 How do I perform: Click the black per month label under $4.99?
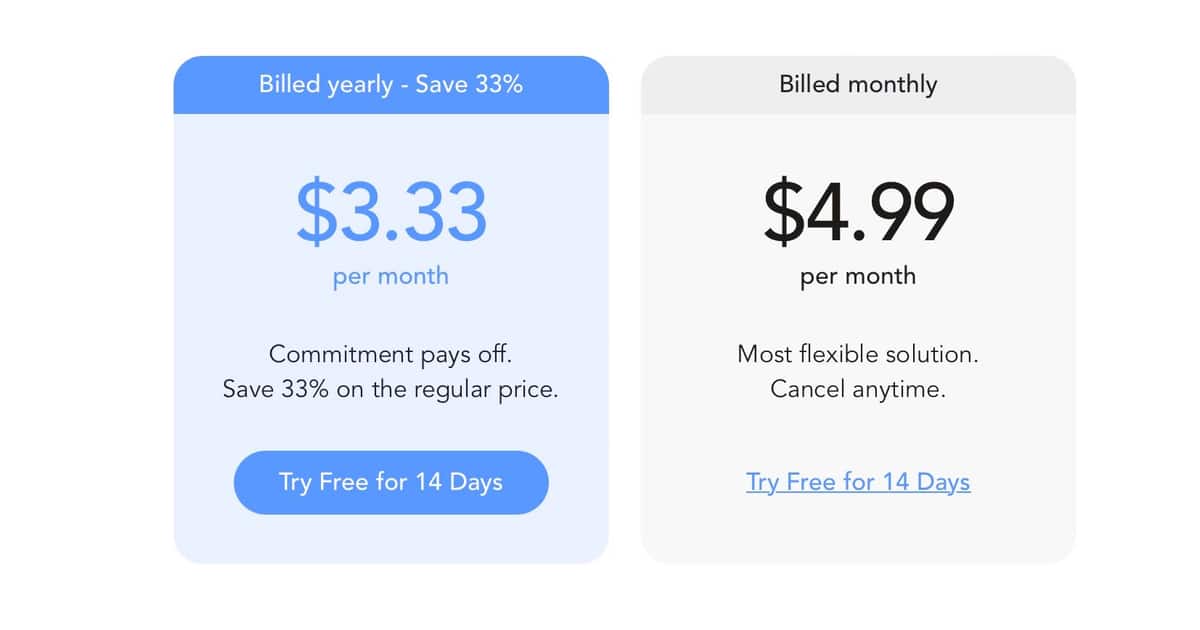point(858,276)
